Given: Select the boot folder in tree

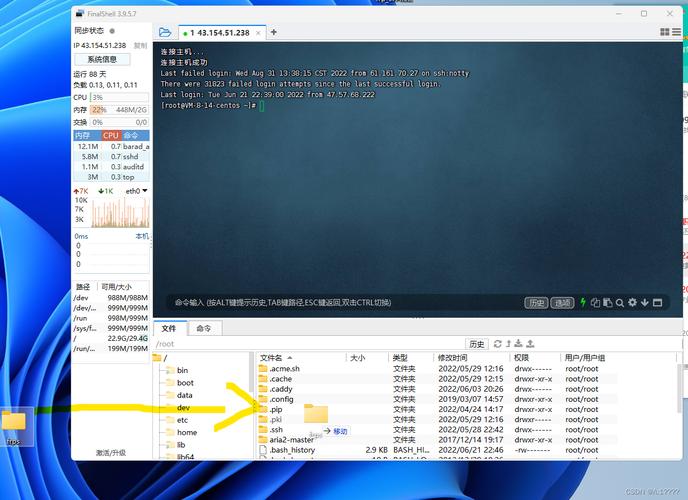Looking at the screenshot, I should [180, 382].
